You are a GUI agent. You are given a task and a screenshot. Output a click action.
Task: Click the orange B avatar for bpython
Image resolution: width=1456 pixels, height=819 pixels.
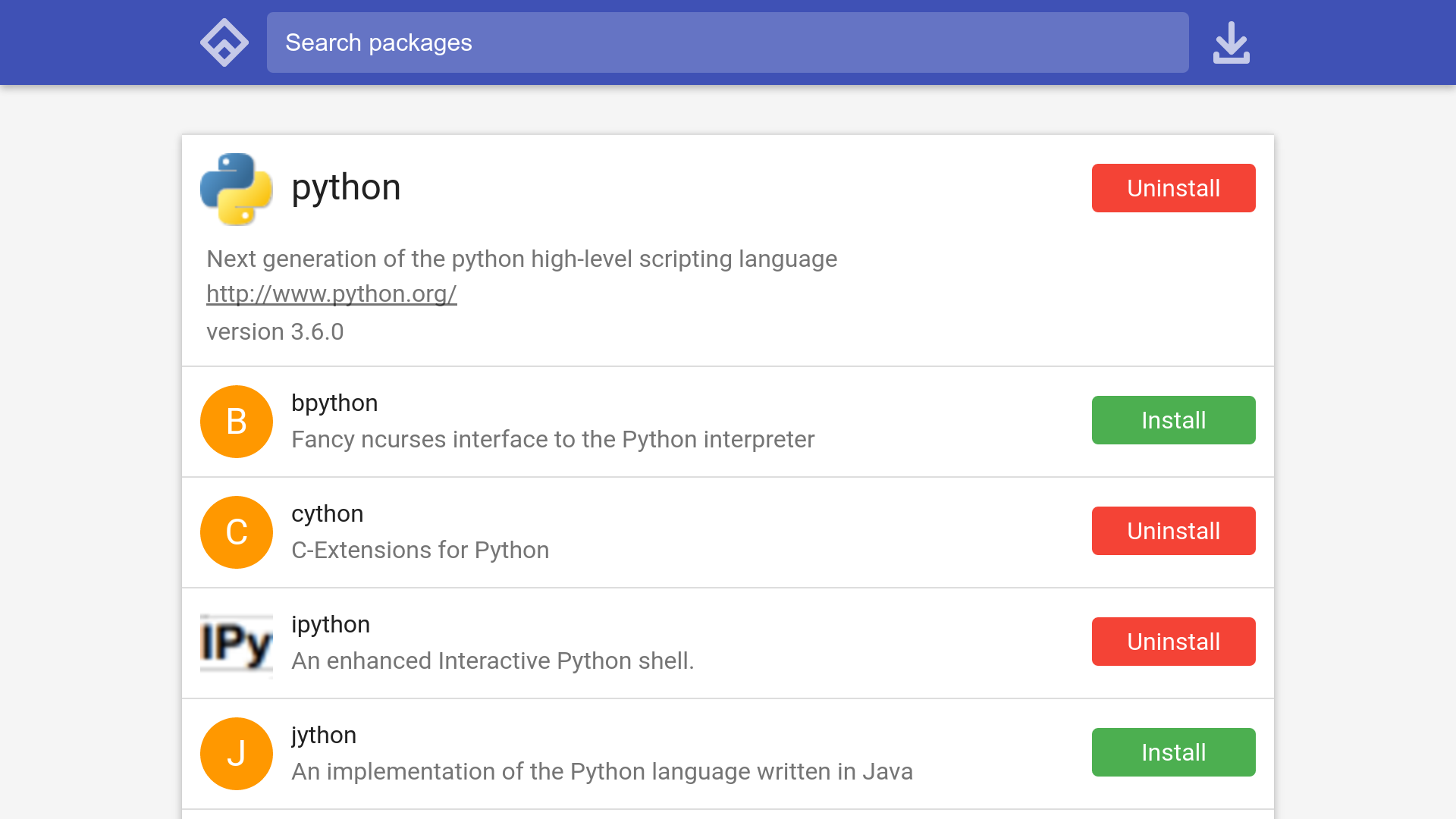point(237,422)
